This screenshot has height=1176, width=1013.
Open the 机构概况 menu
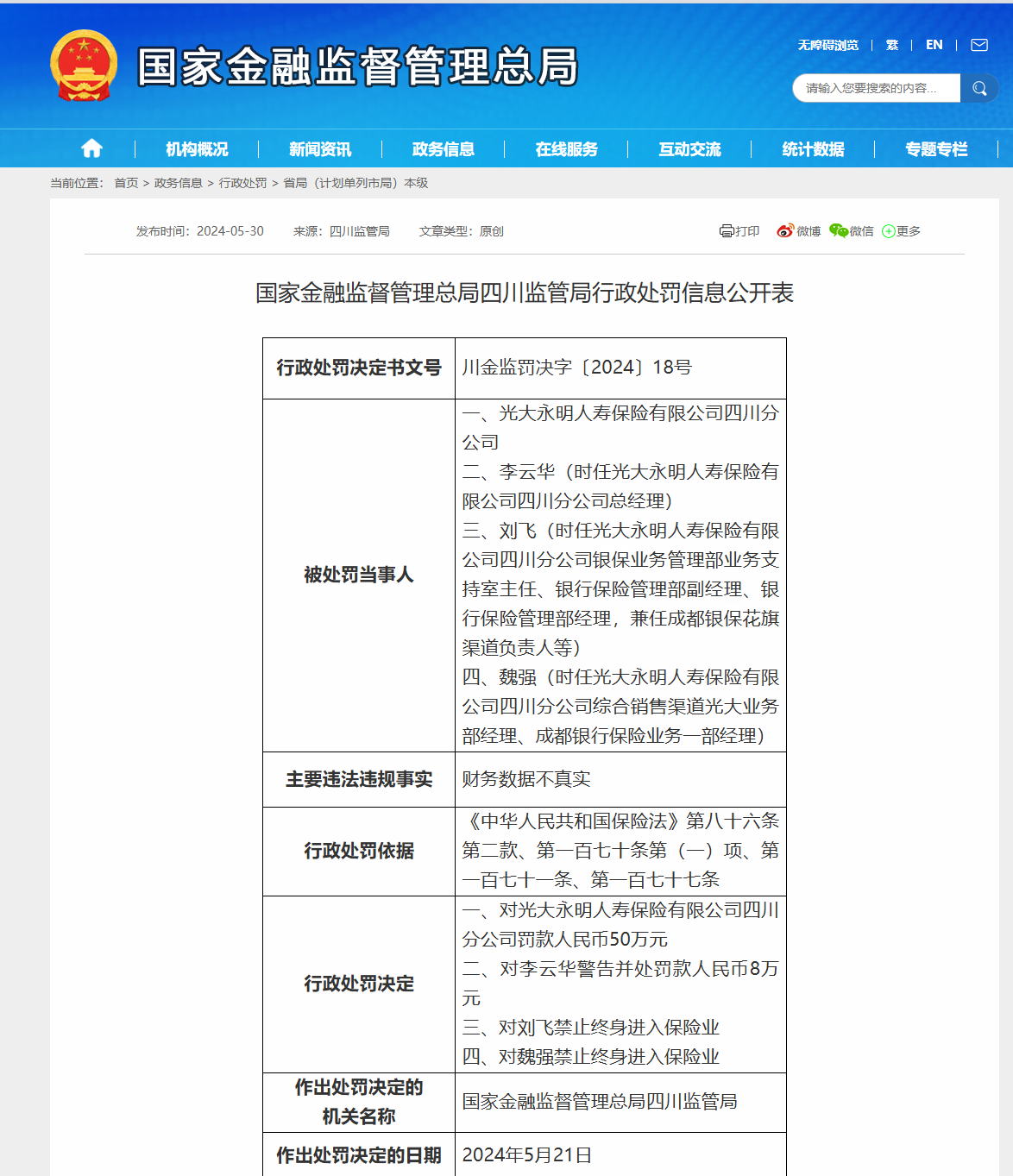point(197,149)
